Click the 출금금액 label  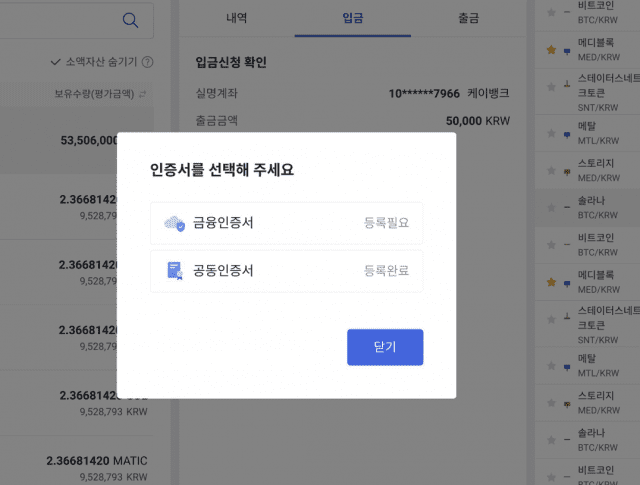pyautogui.click(x=217, y=121)
